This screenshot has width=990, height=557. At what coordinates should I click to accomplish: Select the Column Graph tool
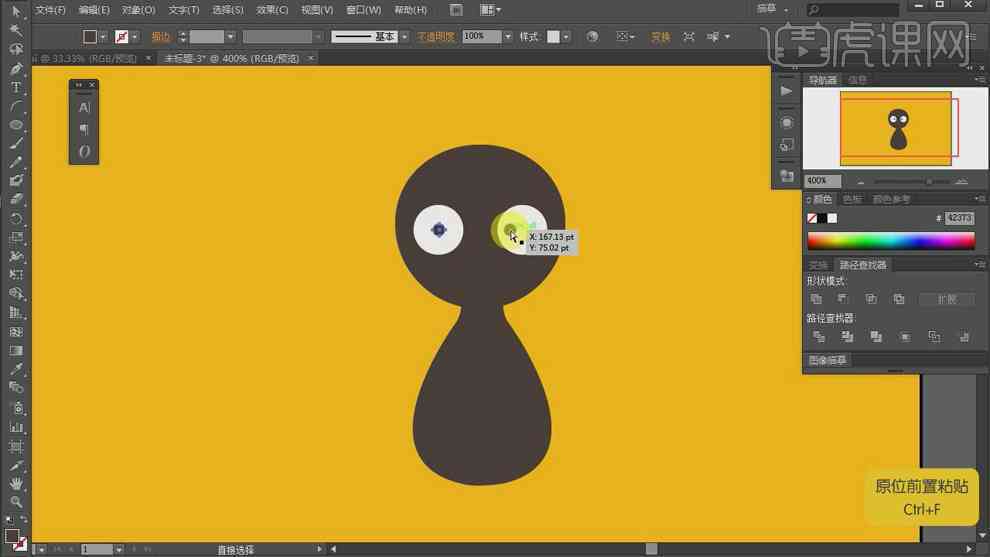point(16,427)
